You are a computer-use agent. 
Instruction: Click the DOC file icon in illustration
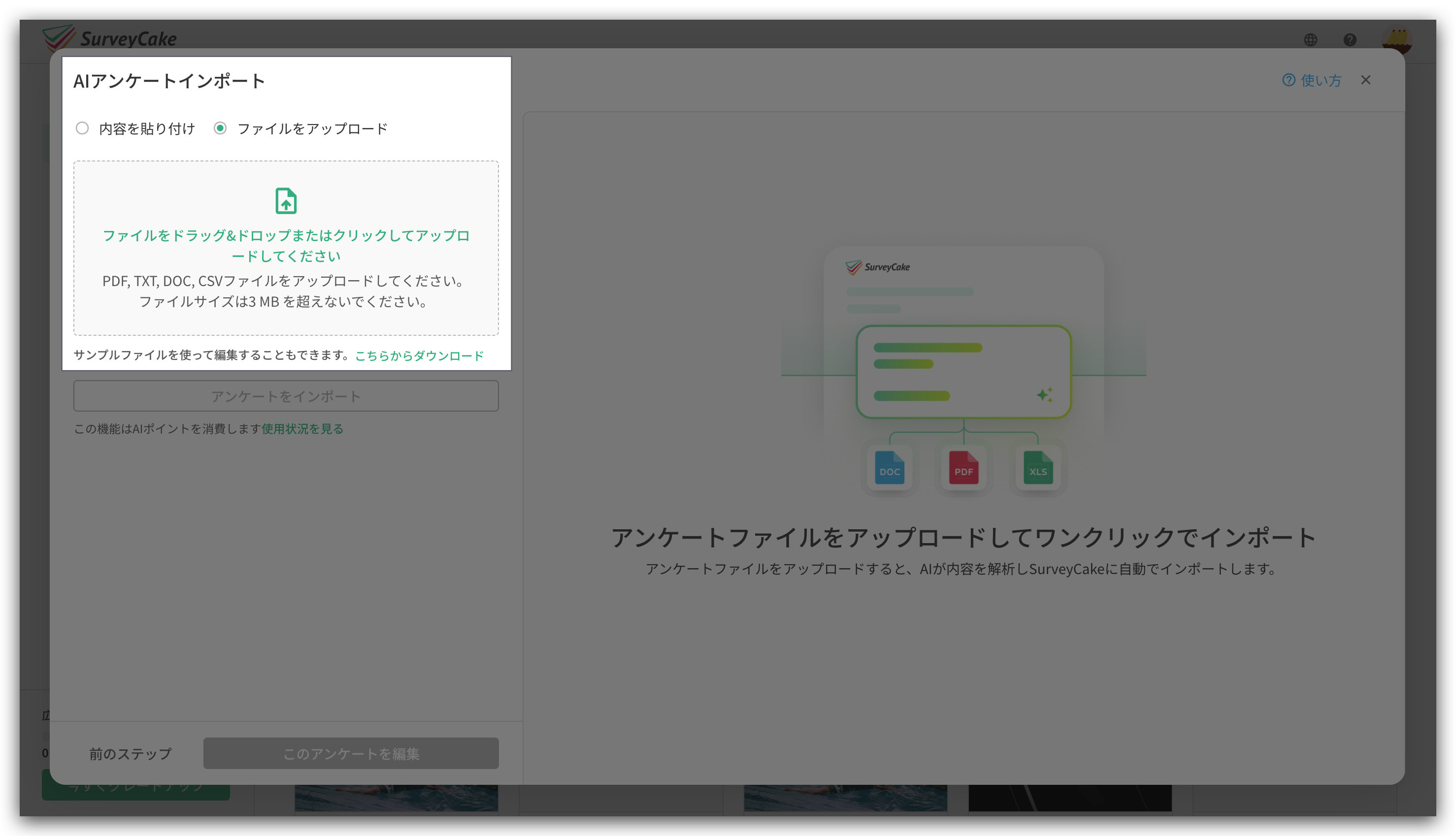pos(889,467)
